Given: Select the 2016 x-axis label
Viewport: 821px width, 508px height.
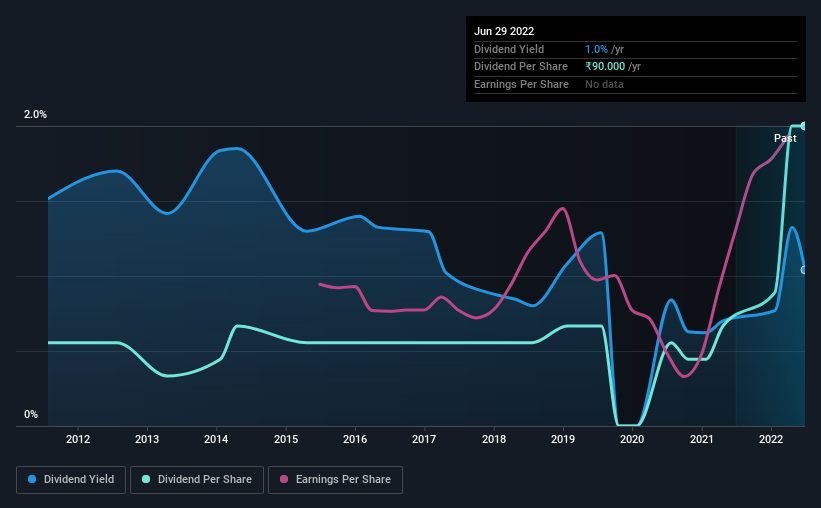Looking at the screenshot, I should click(x=355, y=439).
